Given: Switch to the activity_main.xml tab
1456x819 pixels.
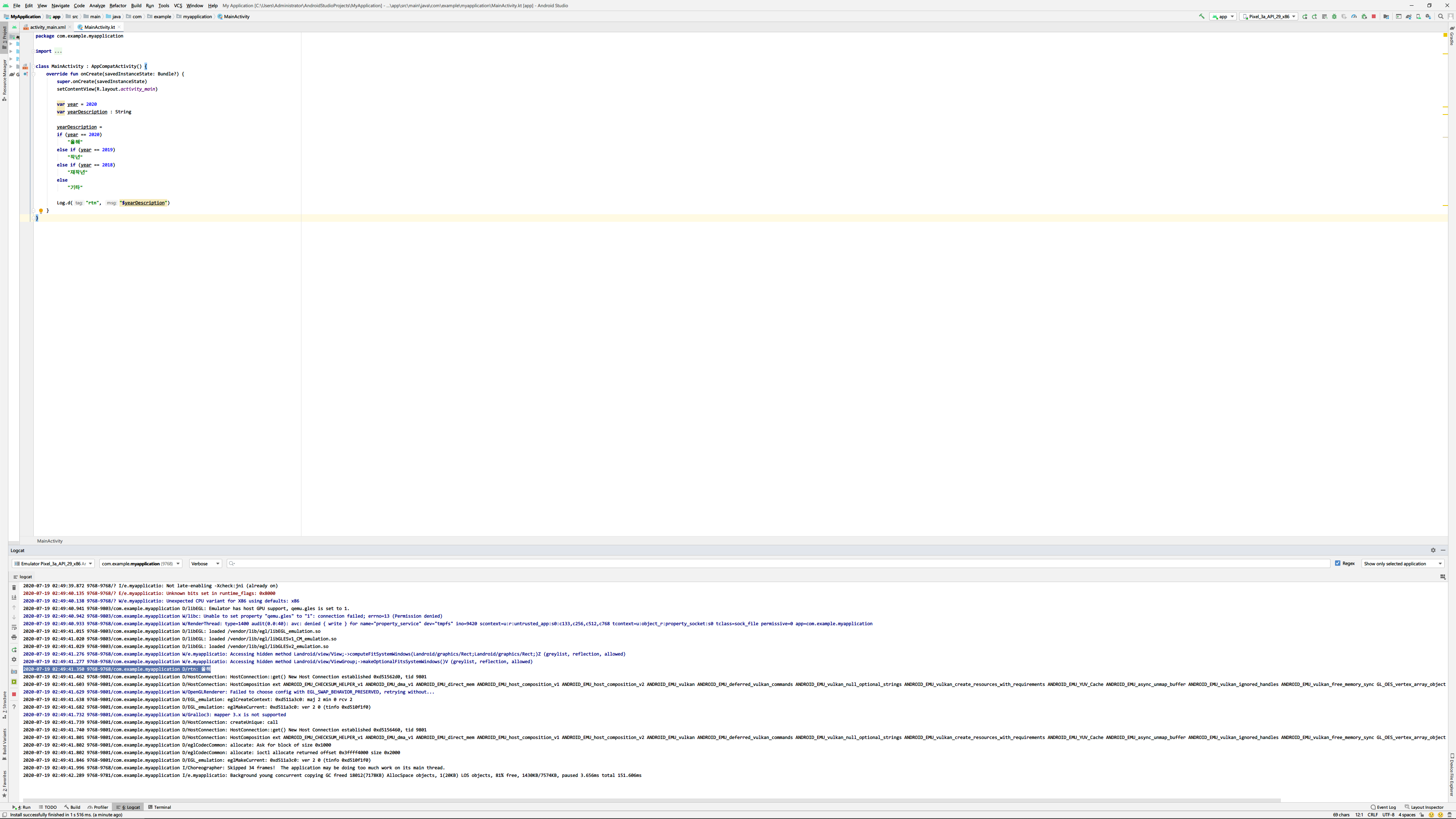Looking at the screenshot, I should tap(47, 27).
